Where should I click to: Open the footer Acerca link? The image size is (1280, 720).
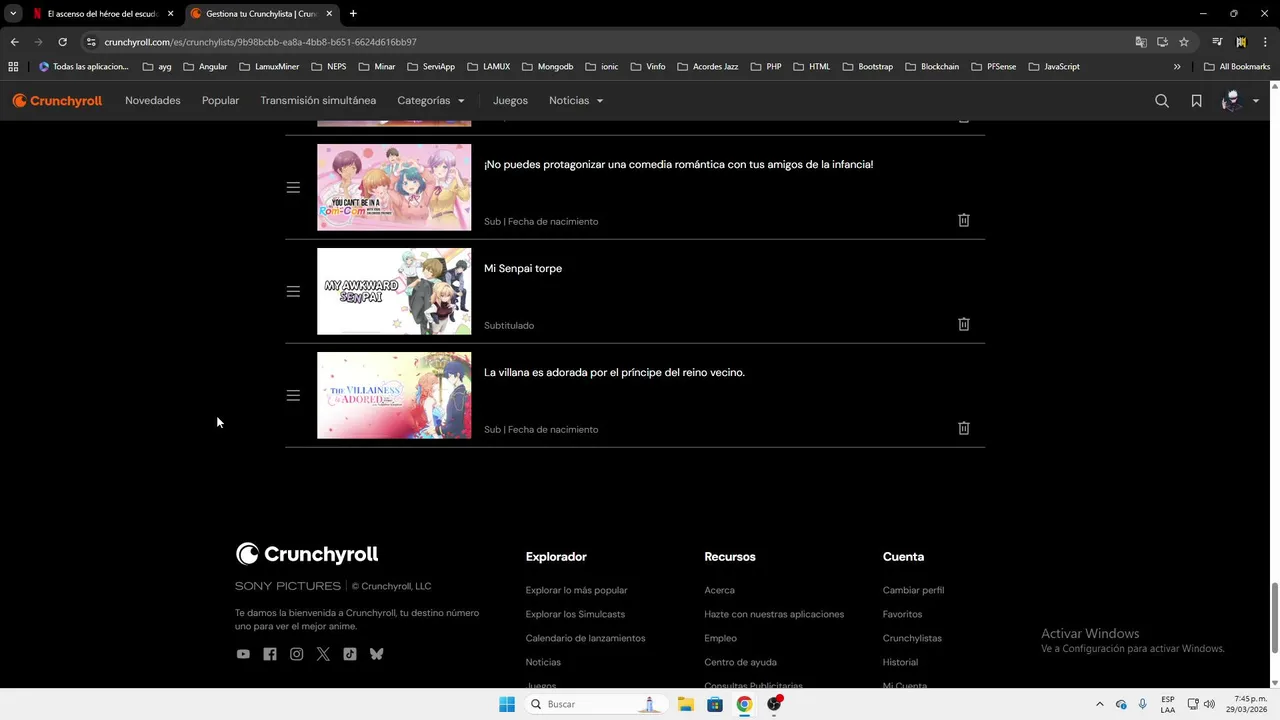719,590
